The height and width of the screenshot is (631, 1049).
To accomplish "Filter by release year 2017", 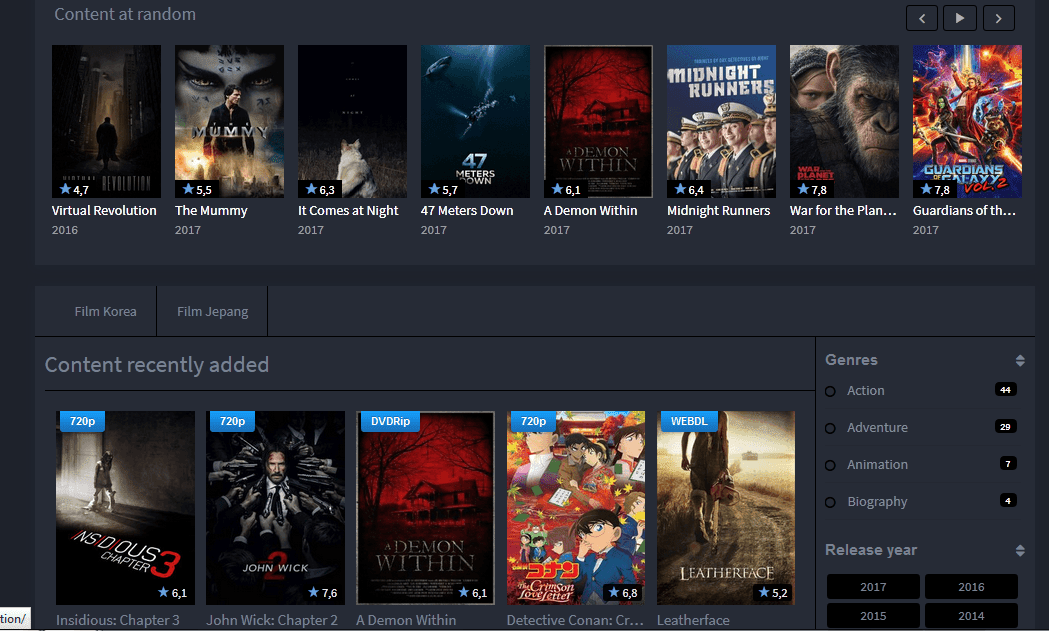I will (x=873, y=587).
